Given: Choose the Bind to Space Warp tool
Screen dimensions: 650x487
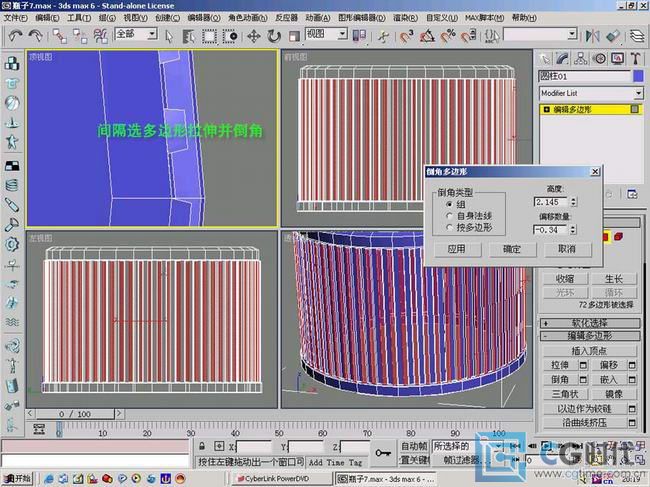Looking at the screenshot, I should pyautogui.click(x=100, y=36).
